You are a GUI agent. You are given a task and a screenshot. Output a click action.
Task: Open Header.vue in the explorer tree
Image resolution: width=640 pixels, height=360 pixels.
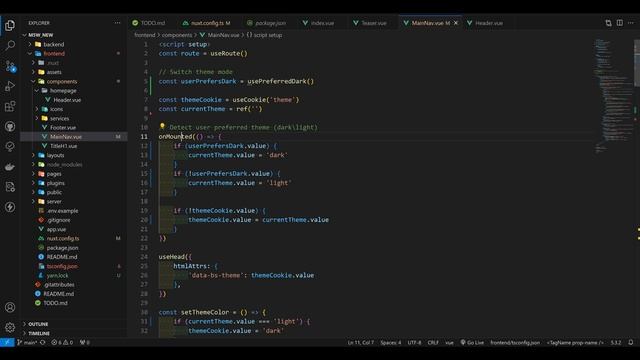(67, 100)
